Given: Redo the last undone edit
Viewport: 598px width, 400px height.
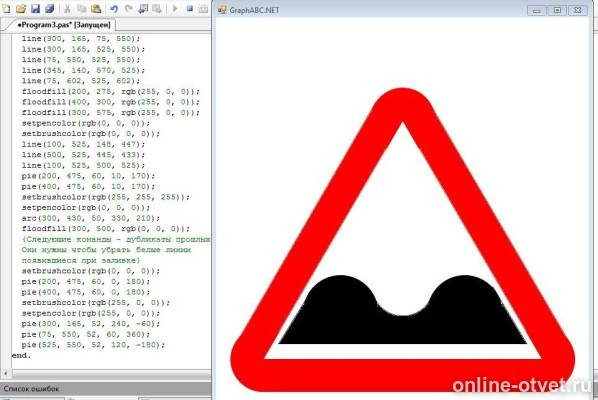Looking at the screenshot, I should [x=129, y=8].
